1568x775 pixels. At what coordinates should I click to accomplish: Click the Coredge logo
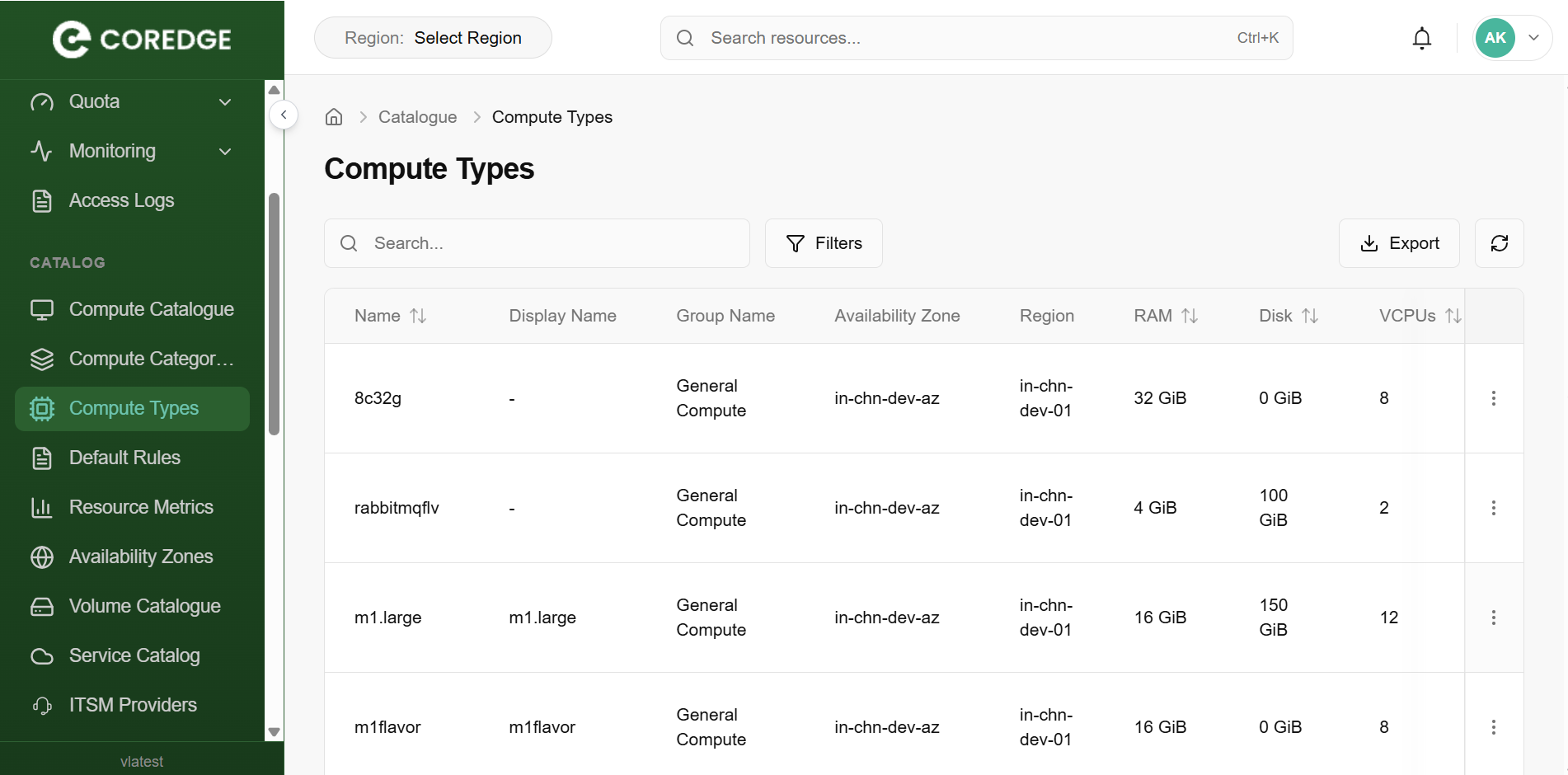tap(142, 39)
